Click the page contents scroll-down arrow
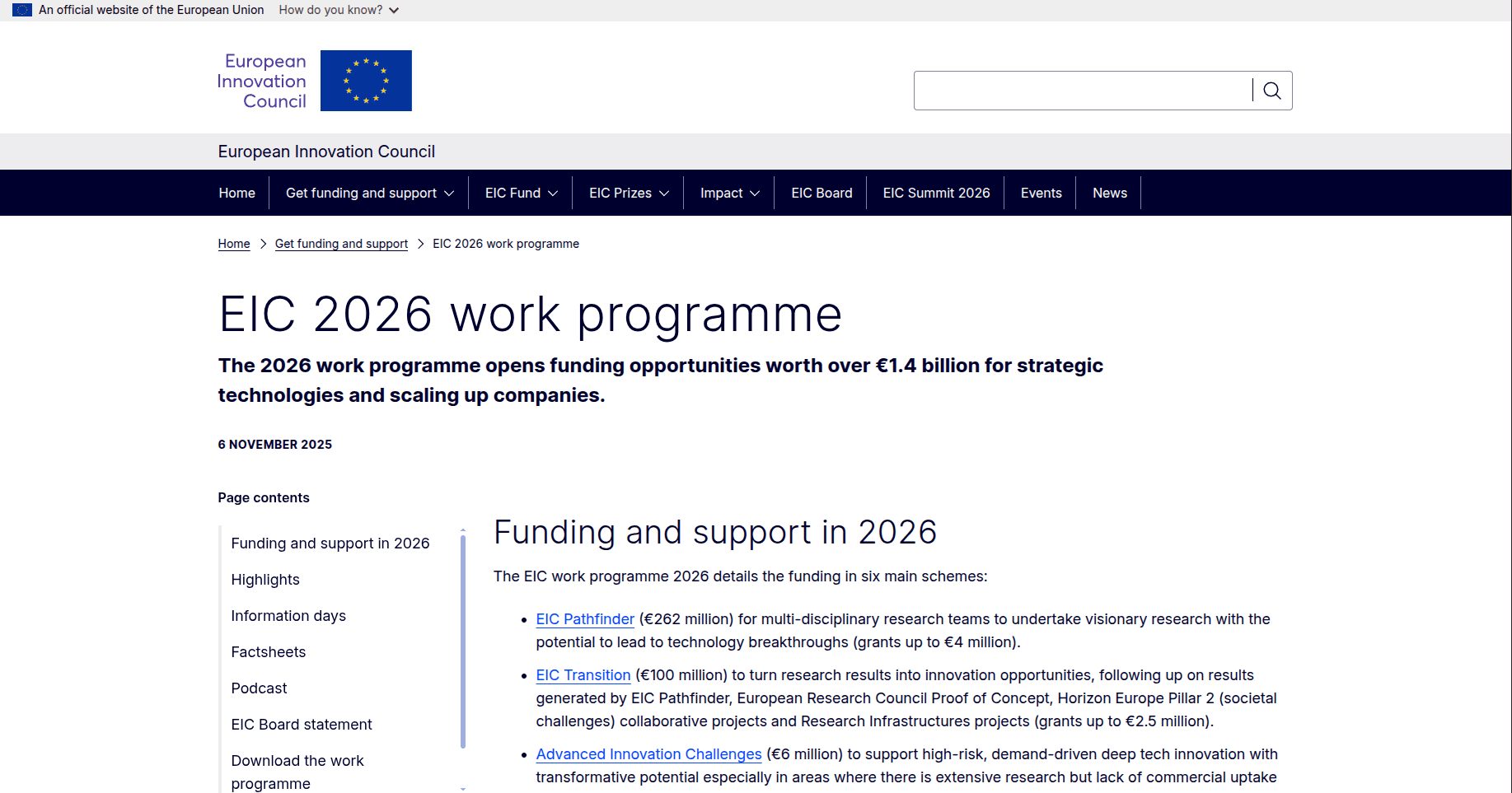The height and width of the screenshot is (793, 1512). [x=463, y=788]
